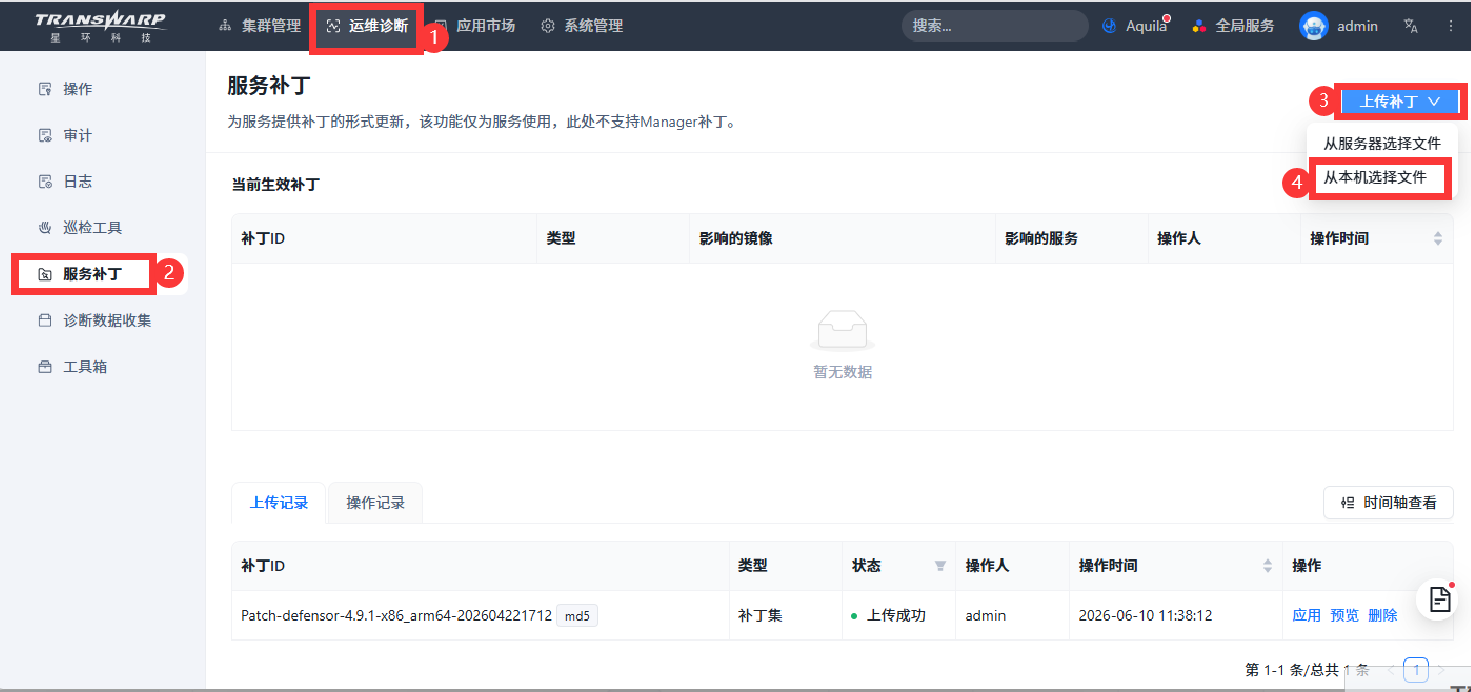This screenshot has height=692, width=1471.
Task: Switch to 上传记录 tab
Action: tap(279, 502)
